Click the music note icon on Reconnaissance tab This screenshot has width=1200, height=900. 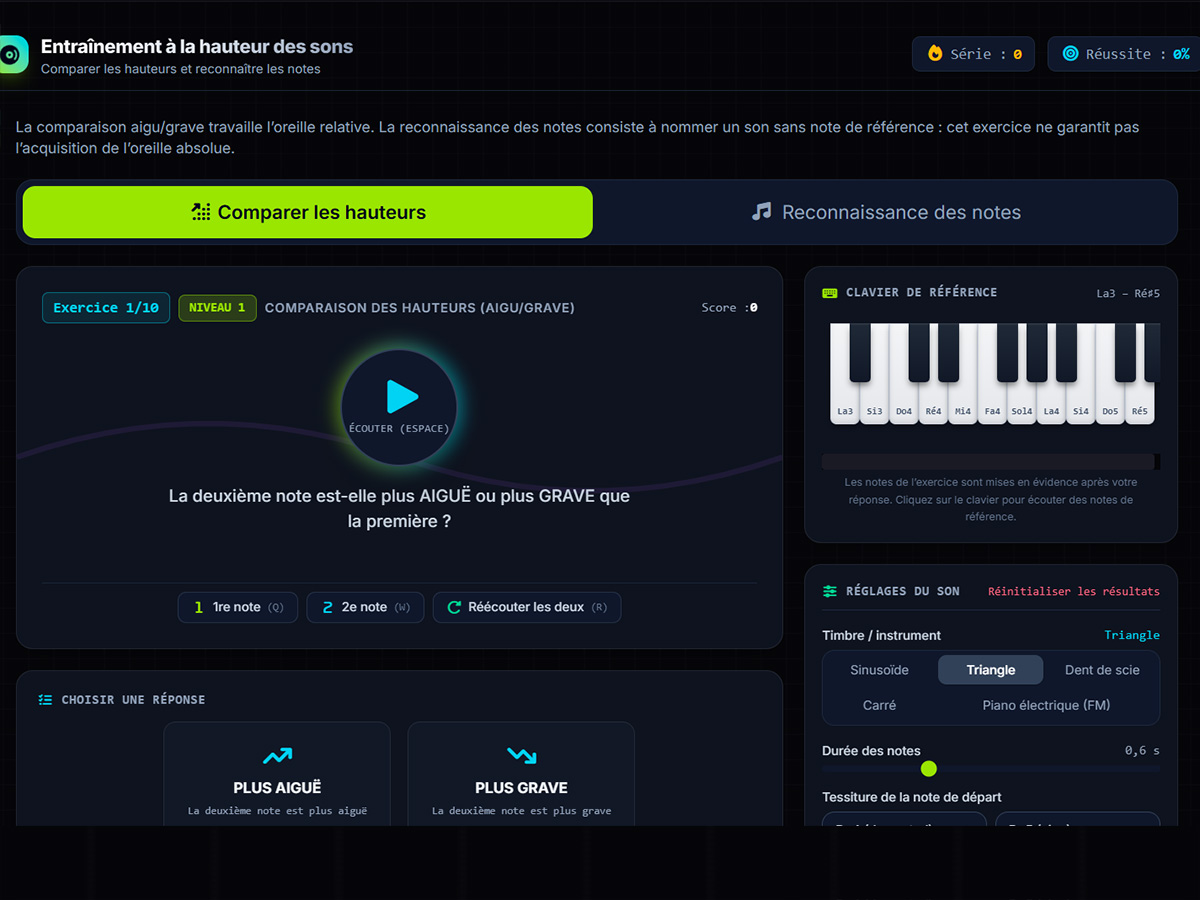tap(762, 212)
